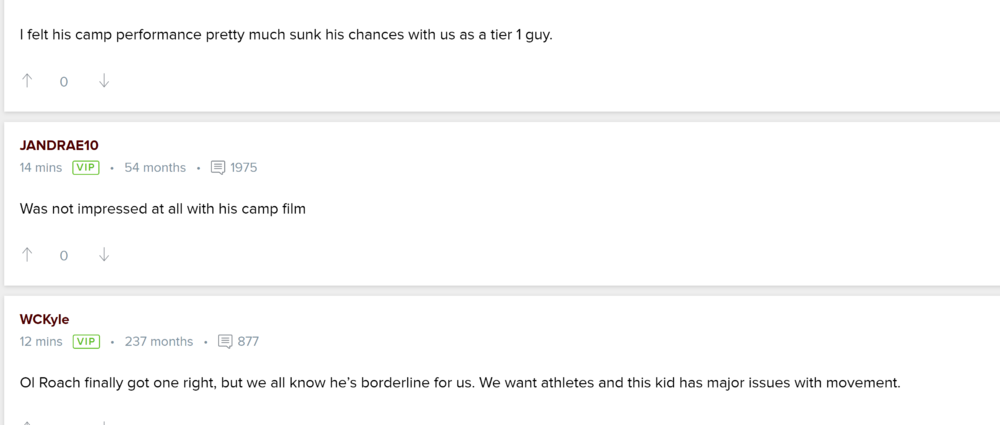Image resolution: width=1000 pixels, height=425 pixels.
Task: Click the 14 mins timestamp
Action: (x=41, y=168)
